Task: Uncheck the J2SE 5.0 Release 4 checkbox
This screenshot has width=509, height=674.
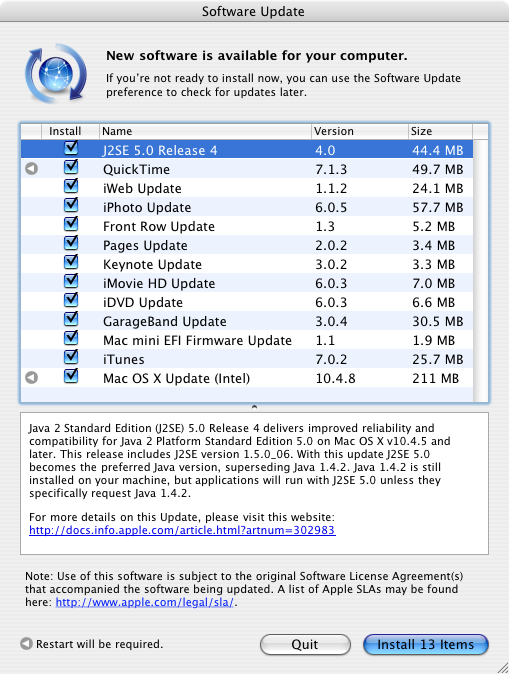Action: [x=71, y=148]
